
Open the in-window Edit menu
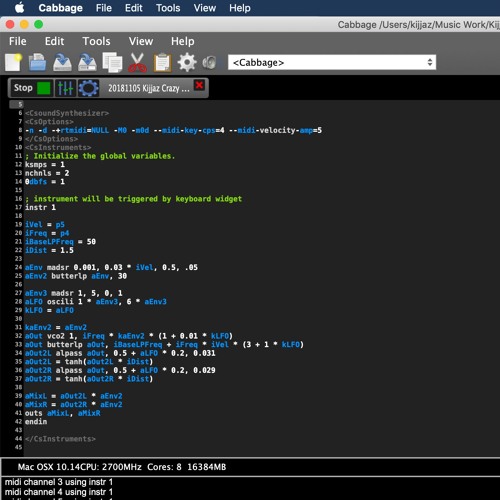[54, 41]
